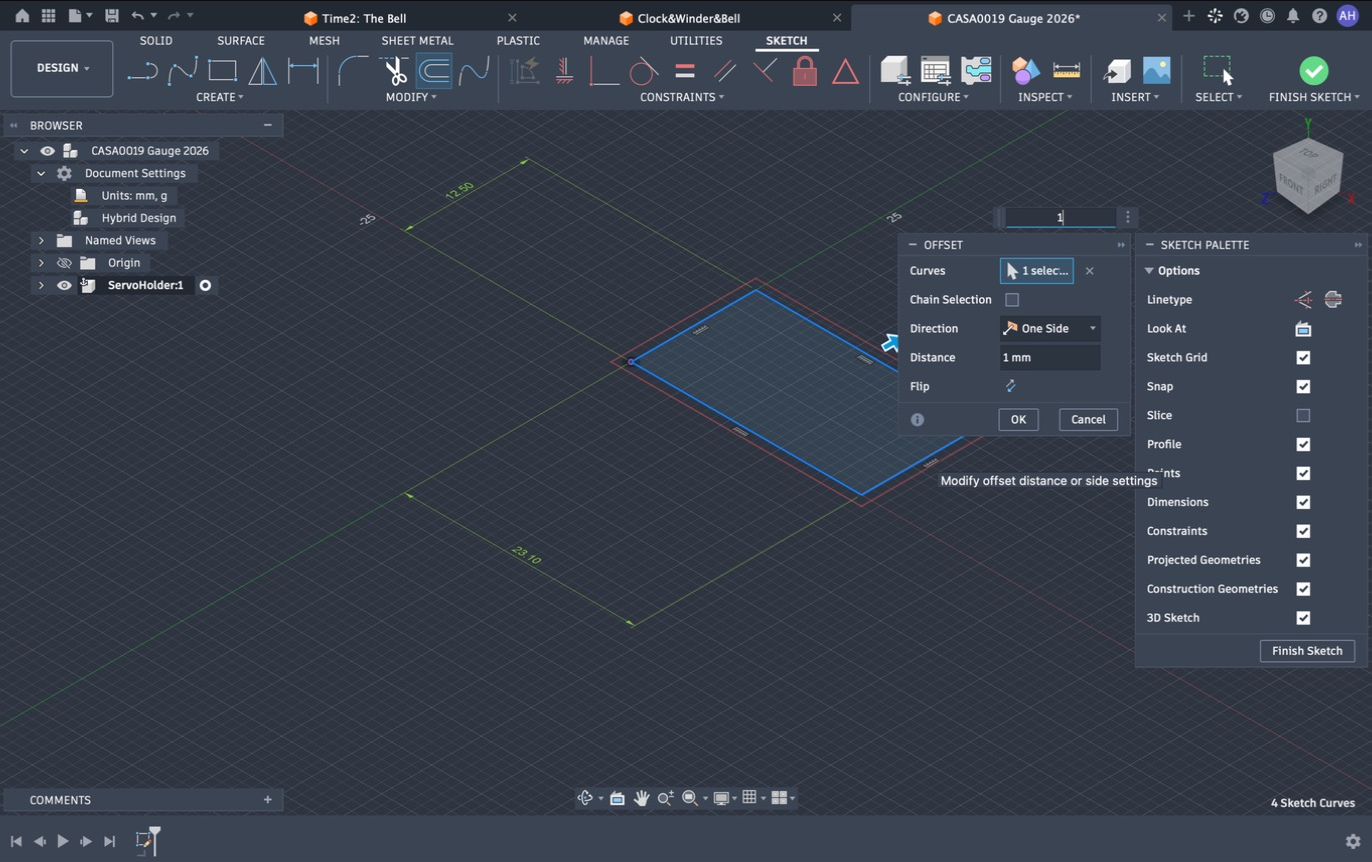Viewport: 1372px width, 862px height.
Task: Apply the Tangent constraint icon
Action: [x=644, y=71]
